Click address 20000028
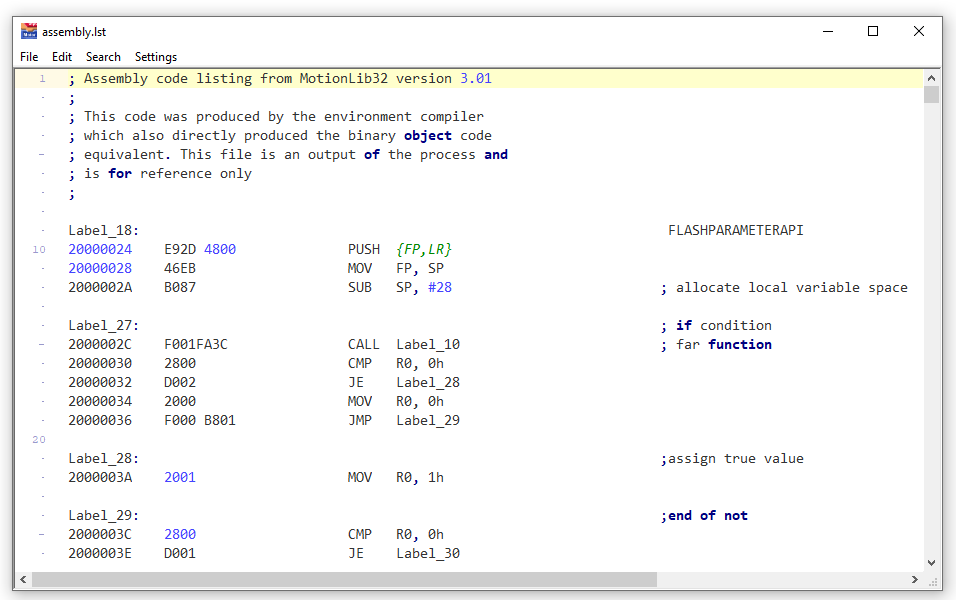956x600 pixels. (x=100, y=268)
